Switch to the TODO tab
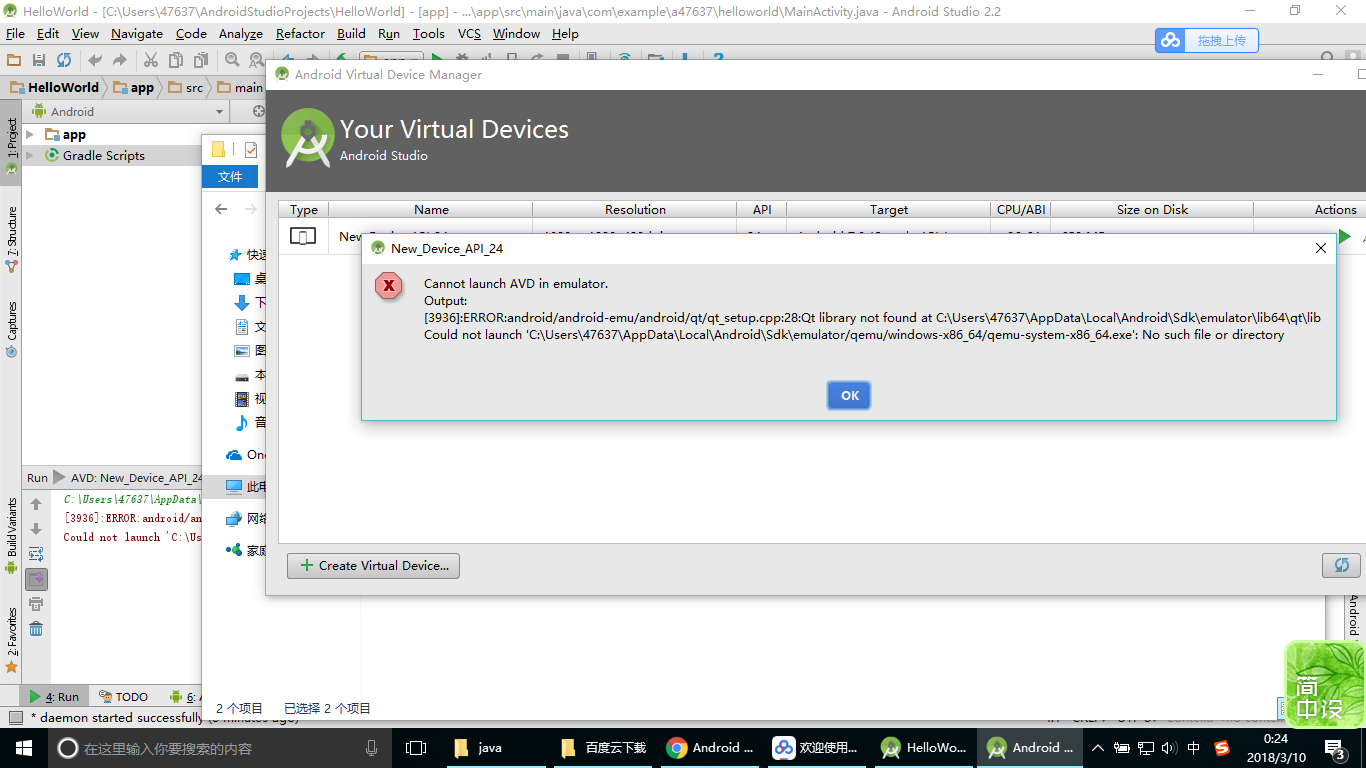The width and height of the screenshot is (1366, 768). tap(122, 697)
